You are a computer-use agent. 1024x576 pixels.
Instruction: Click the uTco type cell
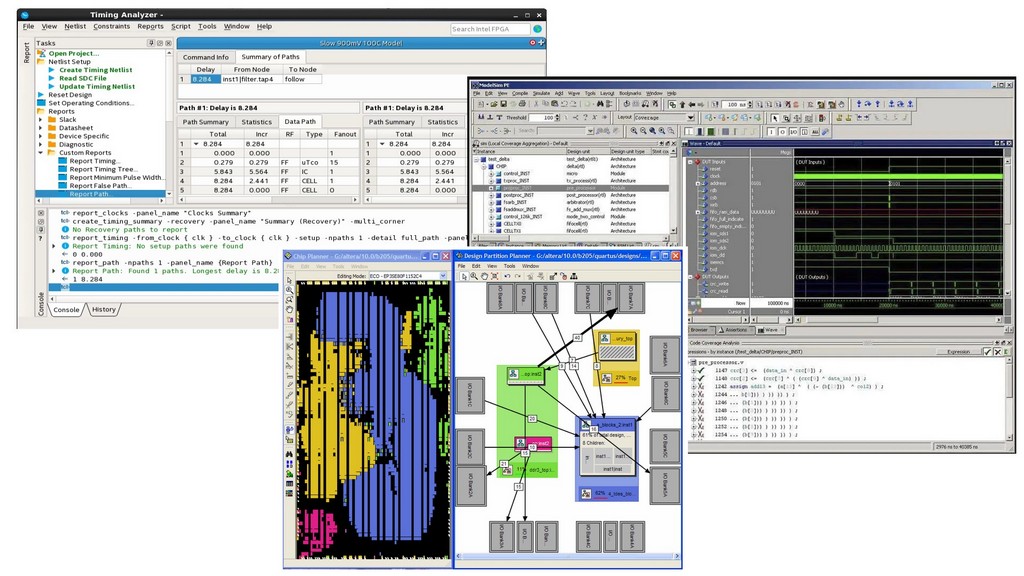[310, 162]
